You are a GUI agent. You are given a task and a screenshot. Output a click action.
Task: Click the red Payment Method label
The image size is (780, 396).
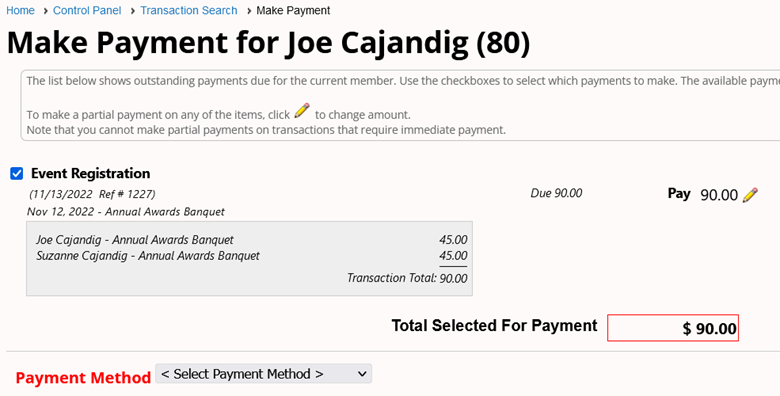(83, 378)
